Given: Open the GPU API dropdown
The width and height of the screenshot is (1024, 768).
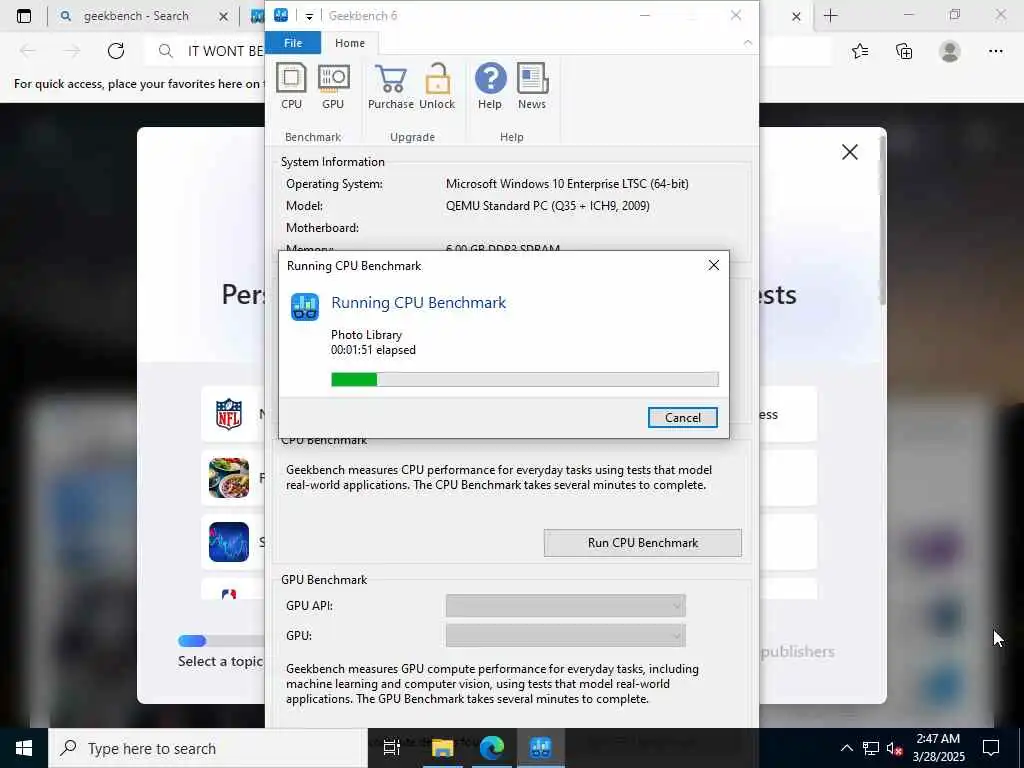Looking at the screenshot, I should click(566, 606).
